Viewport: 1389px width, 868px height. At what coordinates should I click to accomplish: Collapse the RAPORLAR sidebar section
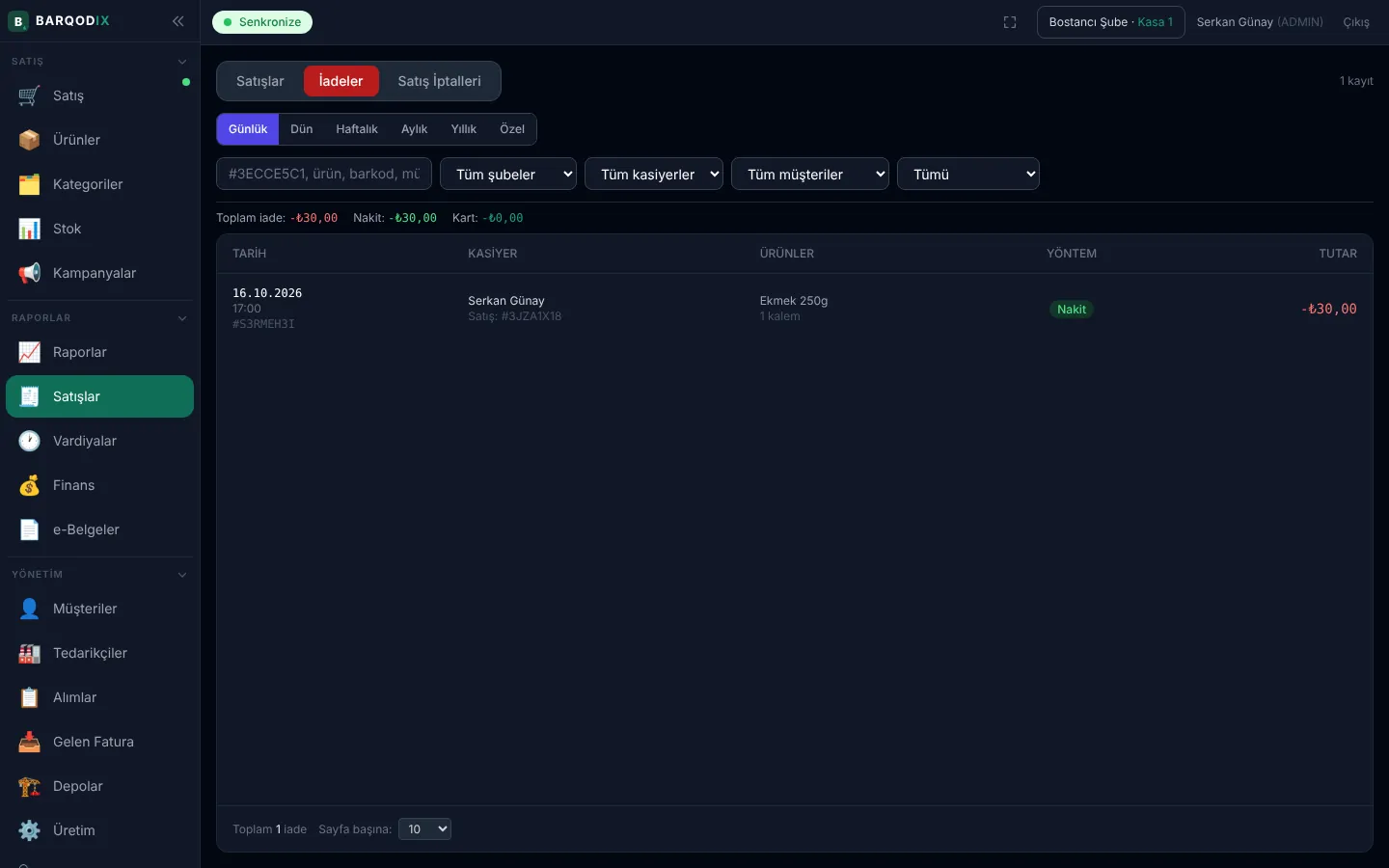182,318
